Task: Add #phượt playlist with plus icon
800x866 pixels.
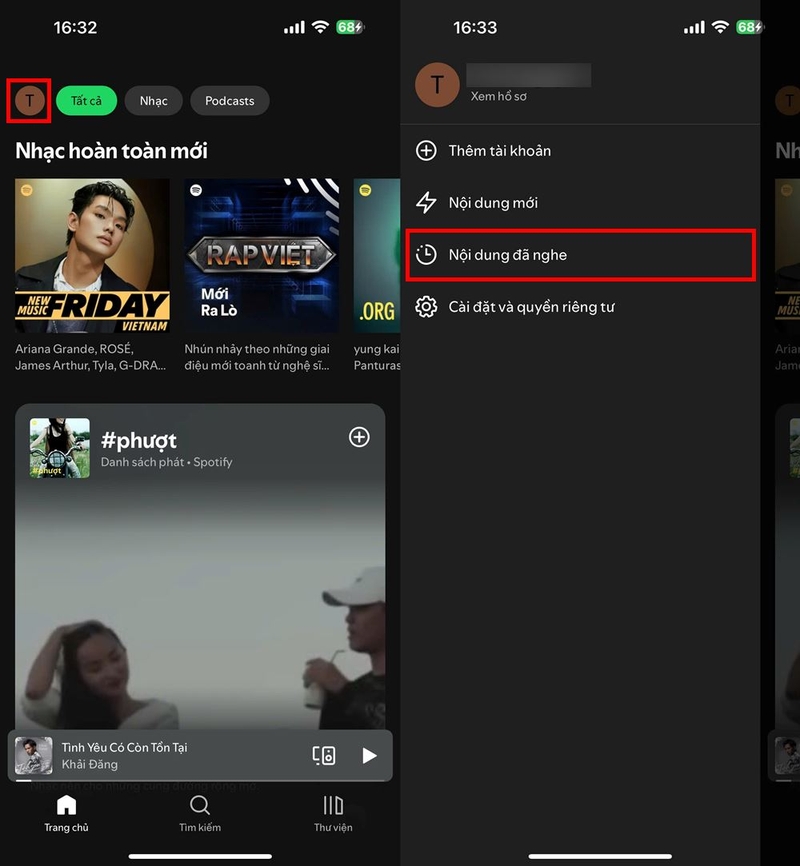Action: [x=359, y=437]
